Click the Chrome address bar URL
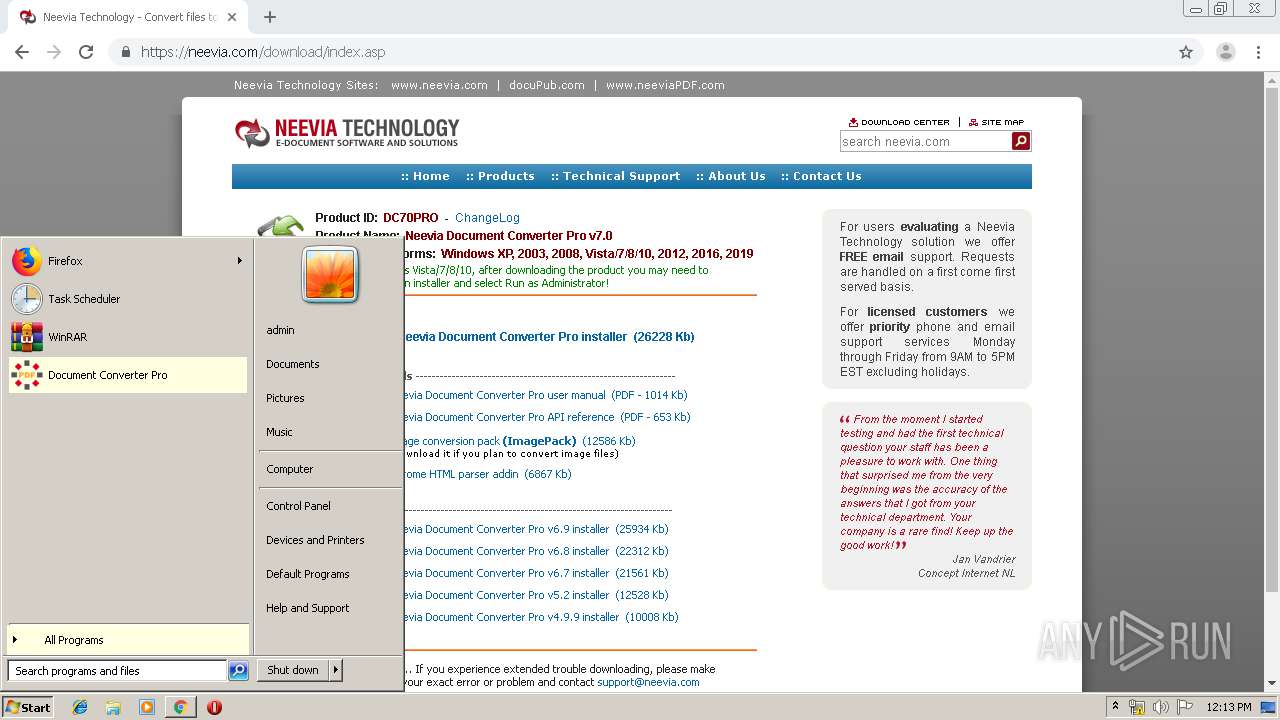Image resolution: width=1280 pixels, height=720 pixels. click(x=263, y=52)
